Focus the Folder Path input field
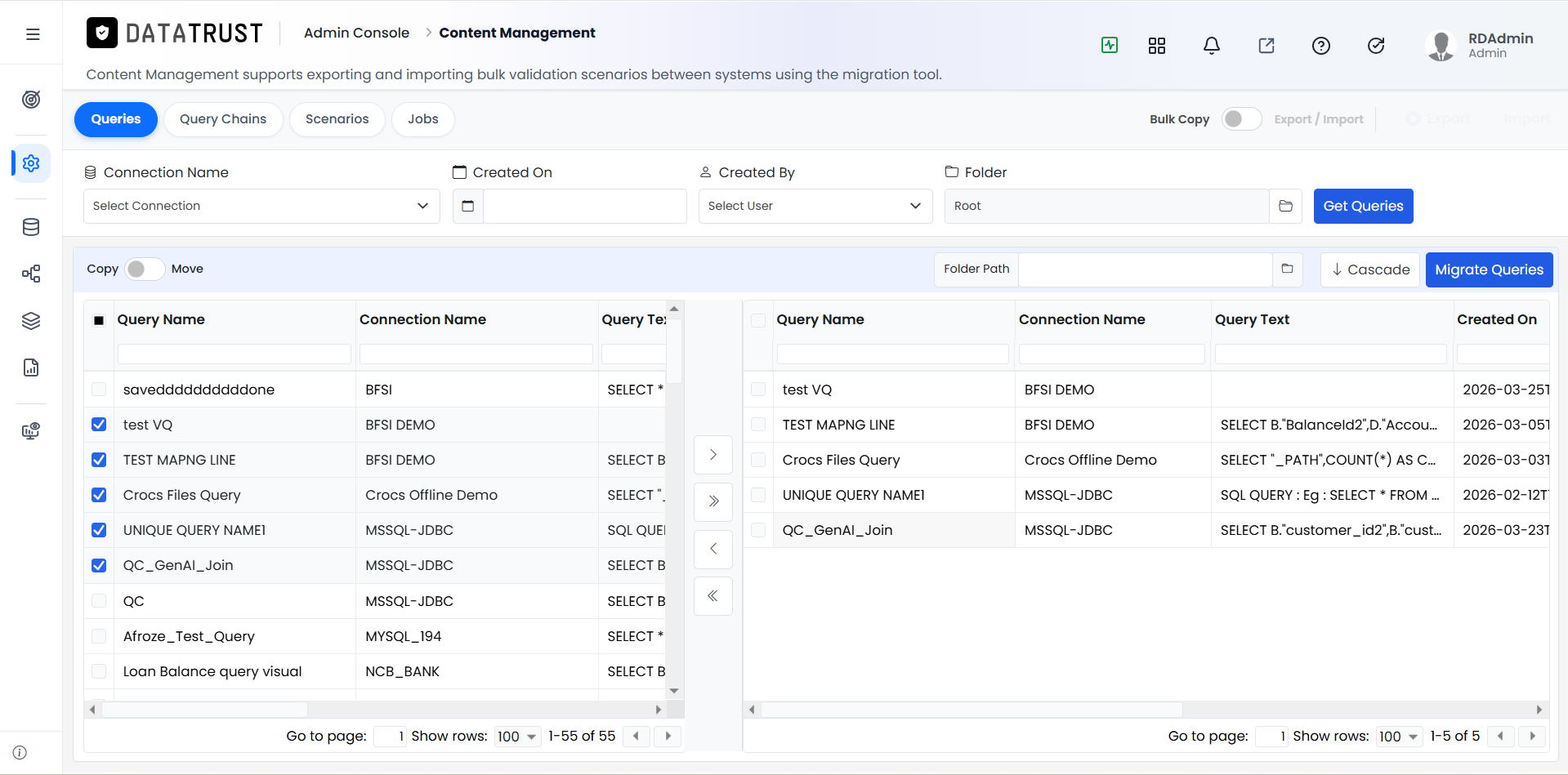Viewport: 1568px width, 775px height. coord(1146,269)
